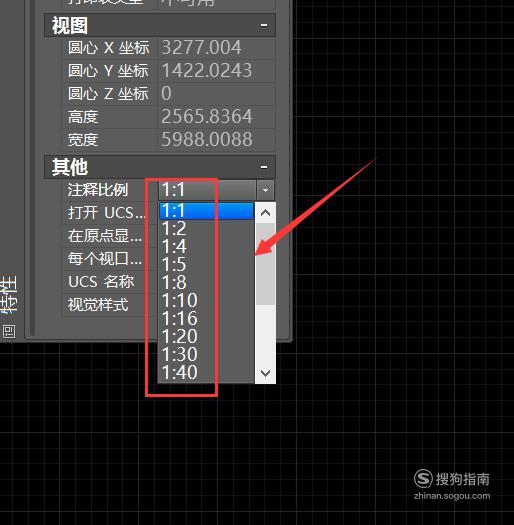The height and width of the screenshot is (525, 514).
Task: Click the palette properties icon below 特性
Action: tap(9, 332)
